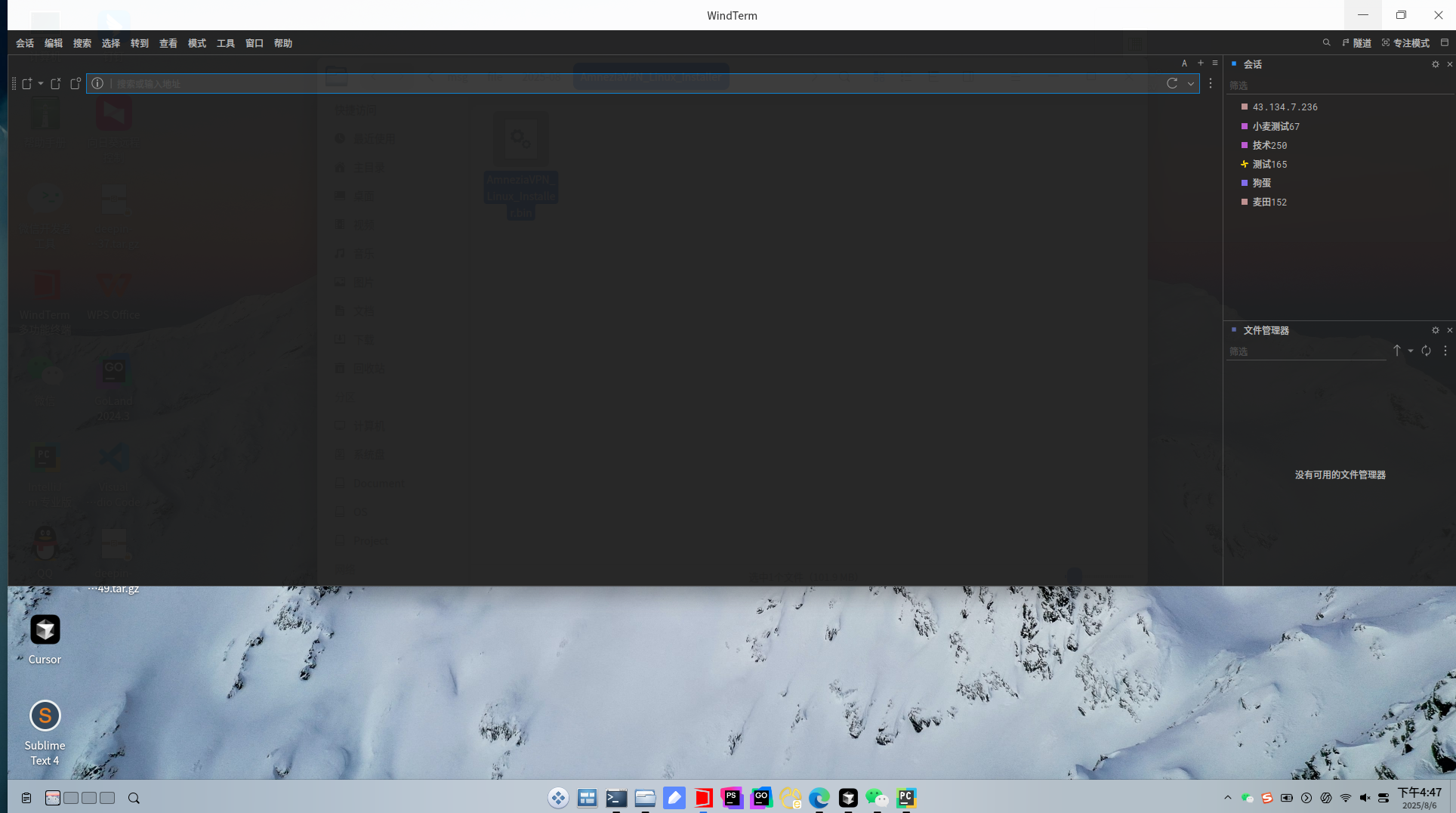Open the 隧道 tunnel panel

1357,43
